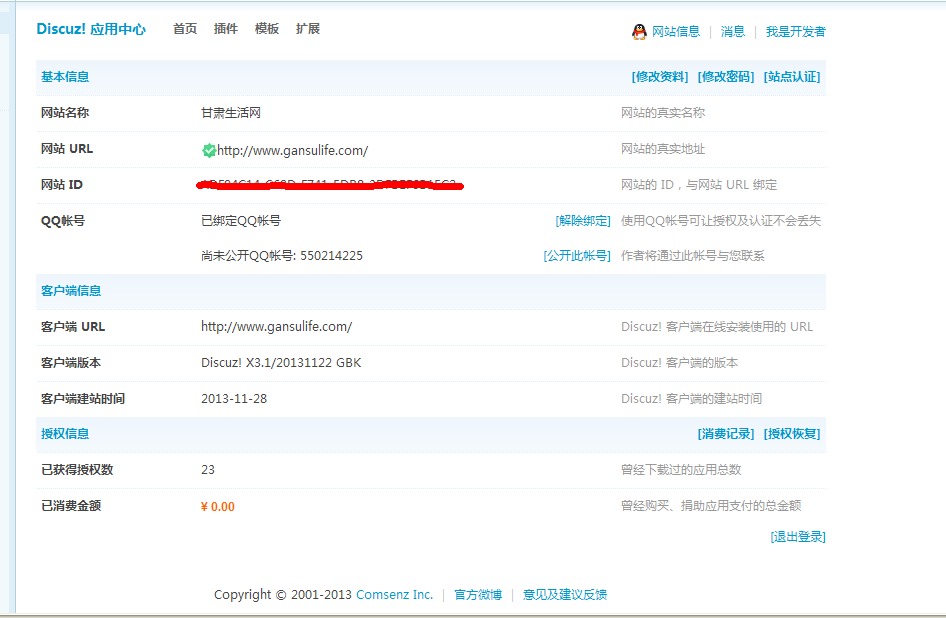The width and height of the screenshot is (946, 618).
Task: Click the 授权信息 section heading
Action: point(65,434)
